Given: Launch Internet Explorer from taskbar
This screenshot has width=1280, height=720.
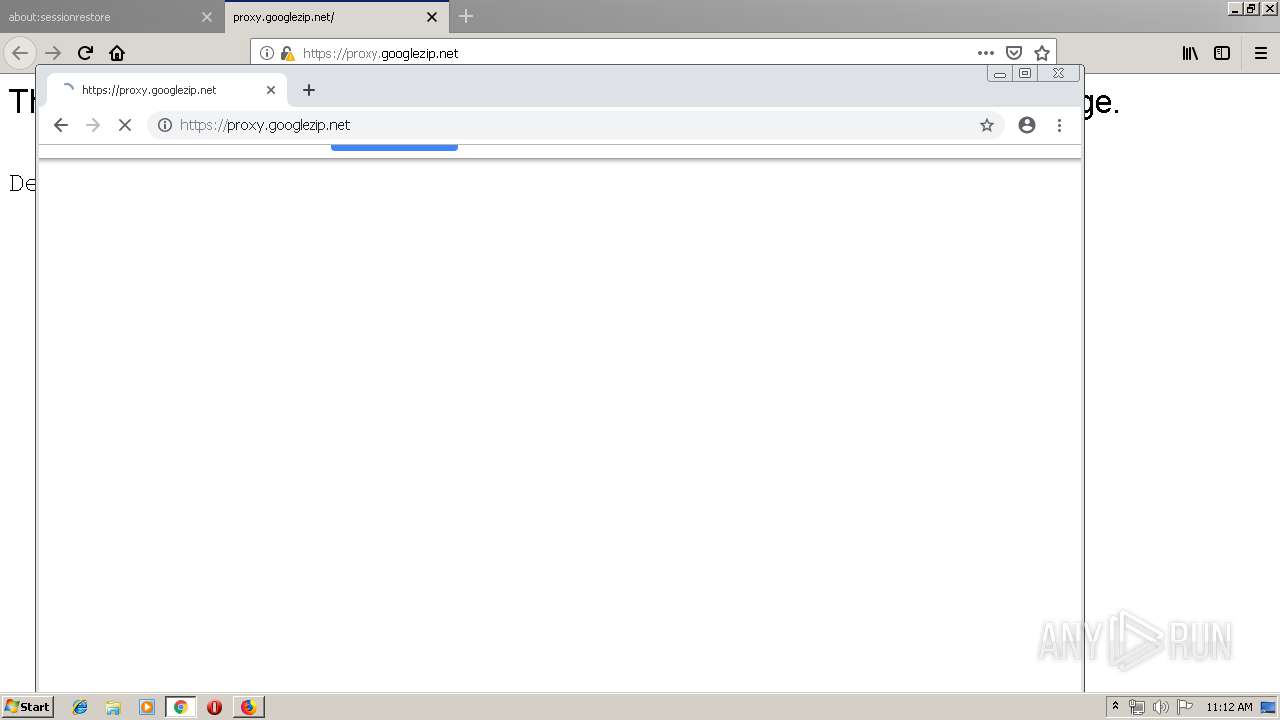Looking at the screenshot, I should (80, 707).
